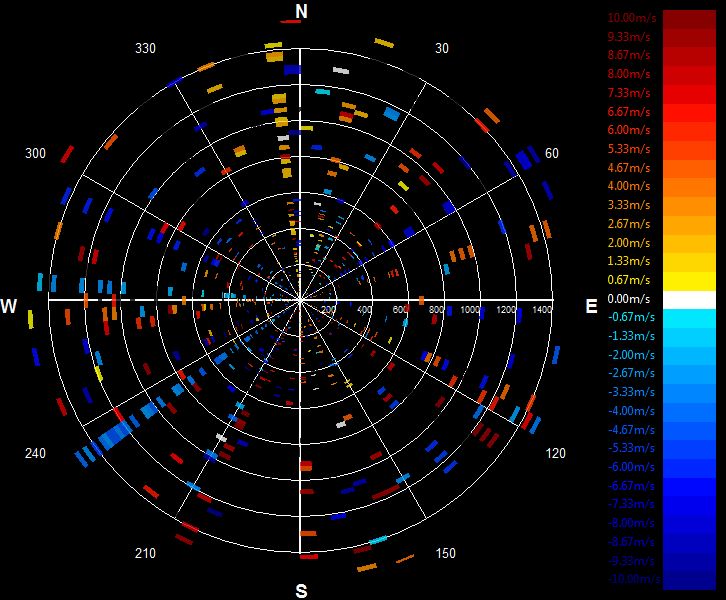The height and width of the screenshot is (600, 726).
Task: Click the 2.00m/s legend label
Action: (x=629, y=243)
